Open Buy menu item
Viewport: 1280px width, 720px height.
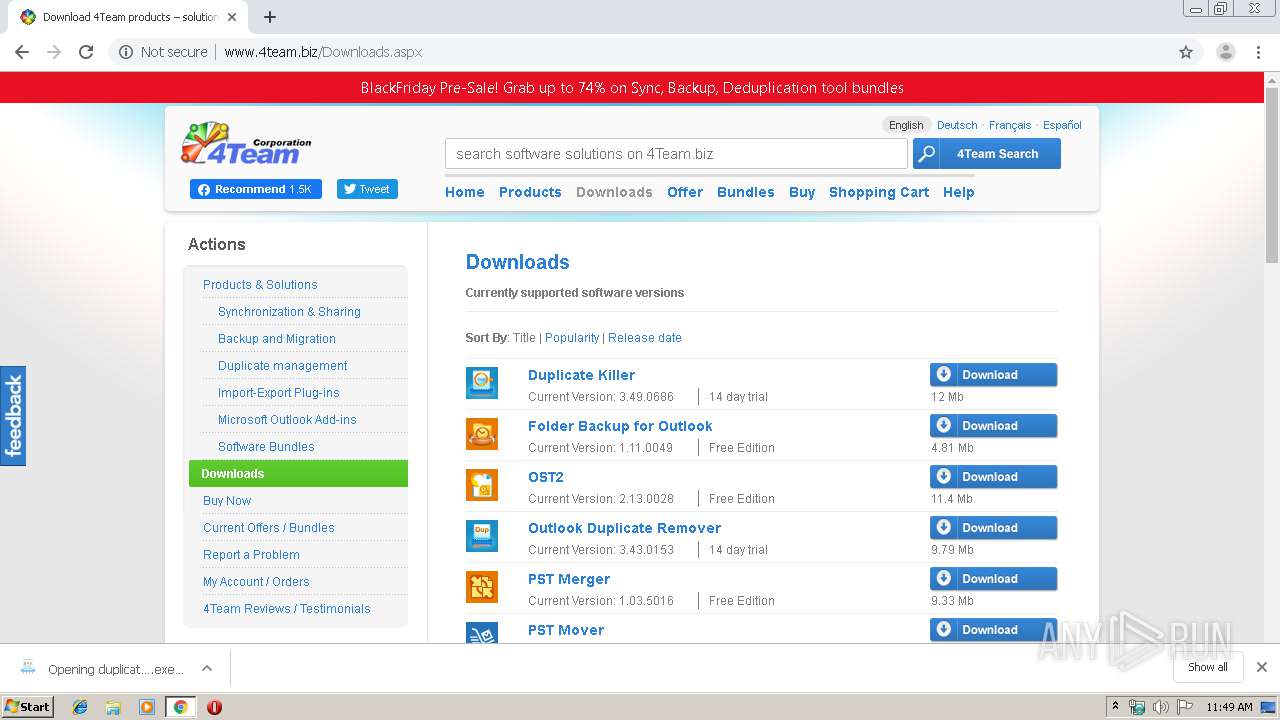802,192
